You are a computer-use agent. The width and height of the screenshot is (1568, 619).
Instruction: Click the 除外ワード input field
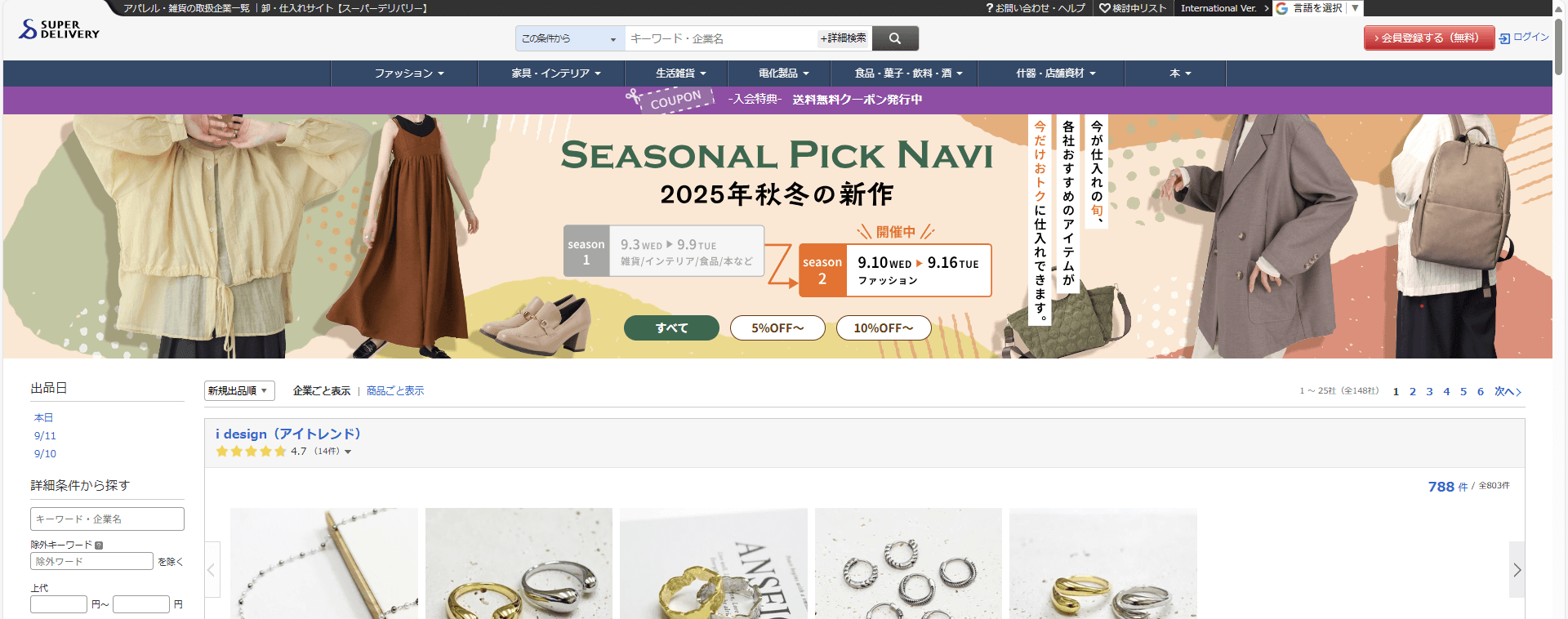(x=91, y=561)
